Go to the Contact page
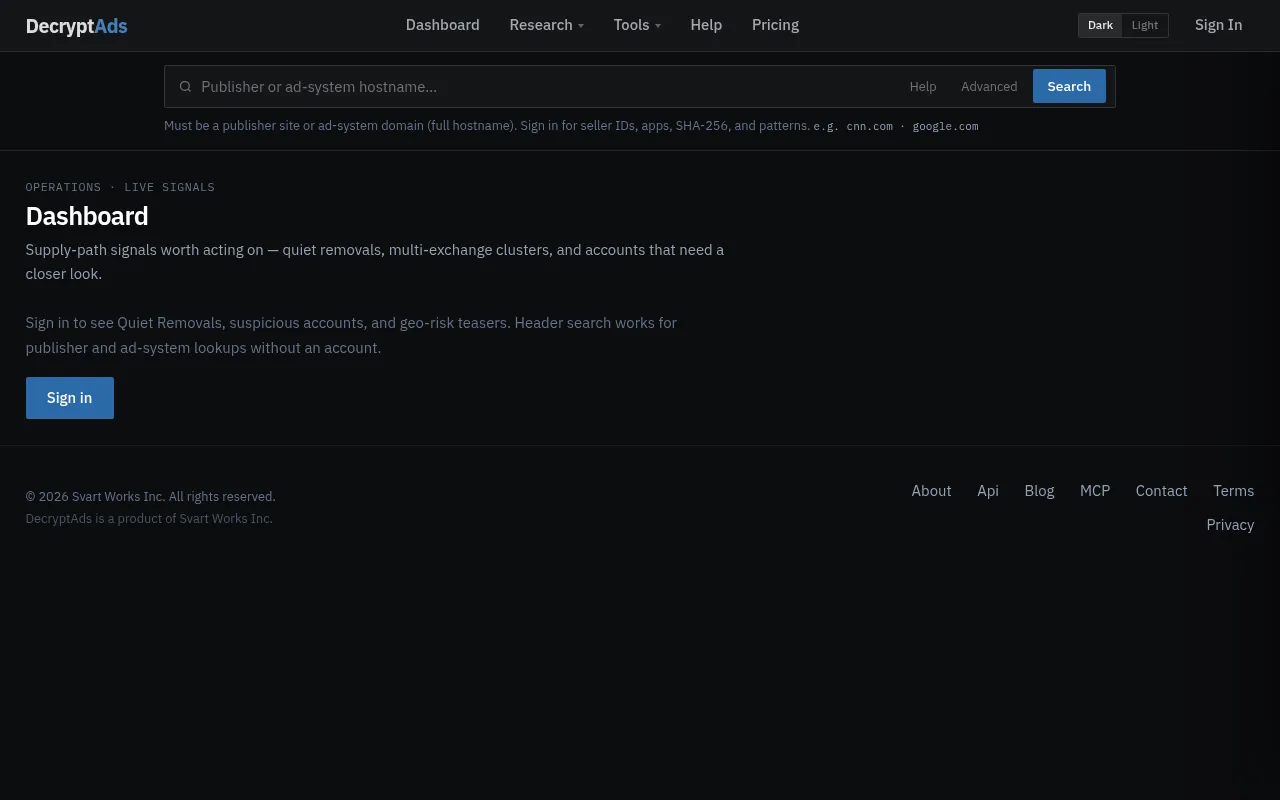Screen dimensions: 1280x800 1161,491
